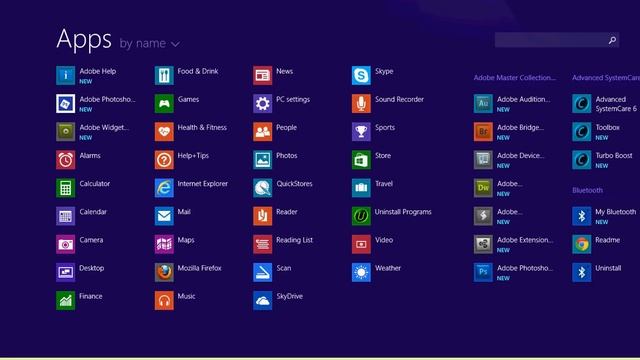Open the Calendar app icon

65,216
